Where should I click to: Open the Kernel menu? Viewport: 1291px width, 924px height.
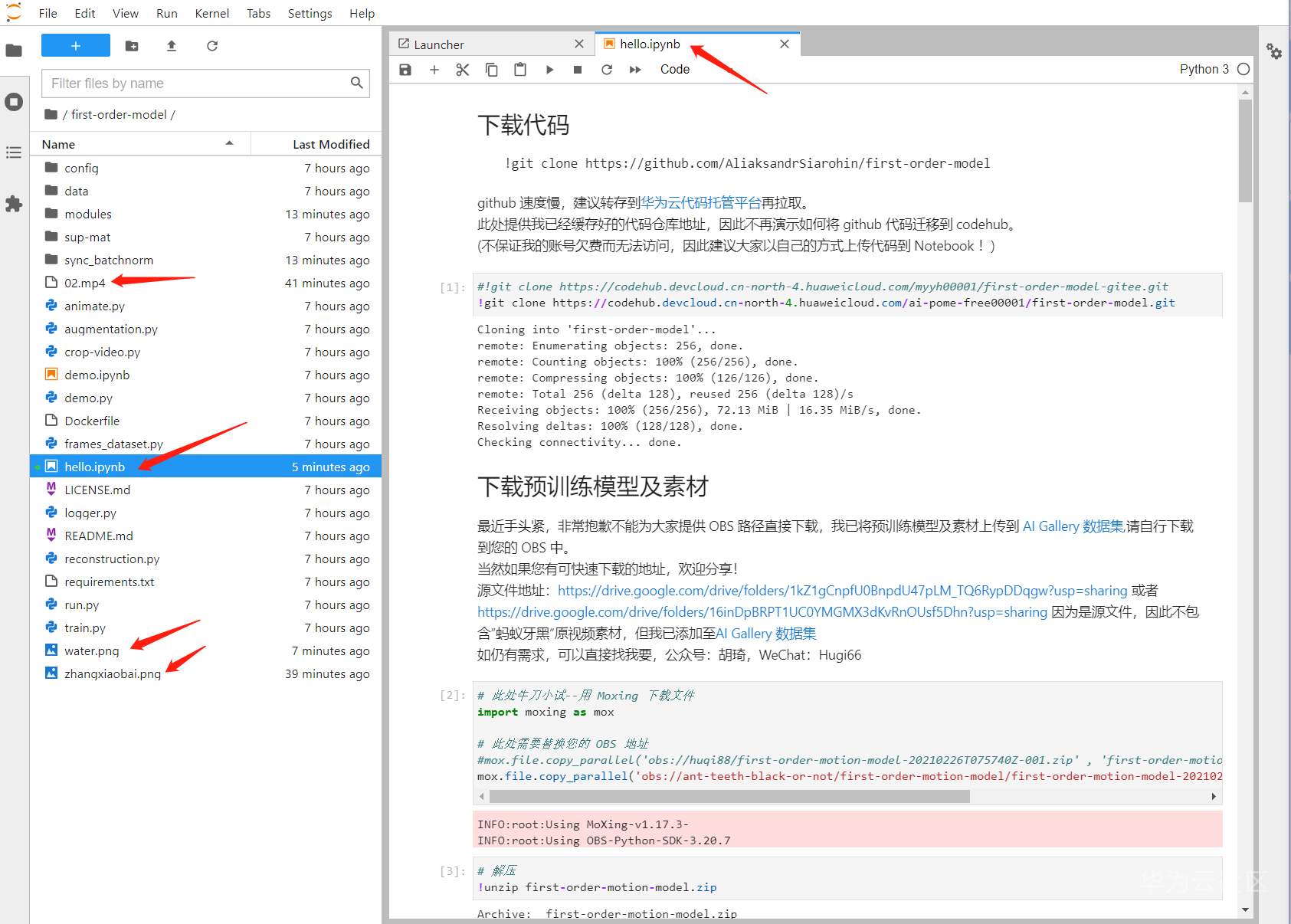tap(212, 13)
